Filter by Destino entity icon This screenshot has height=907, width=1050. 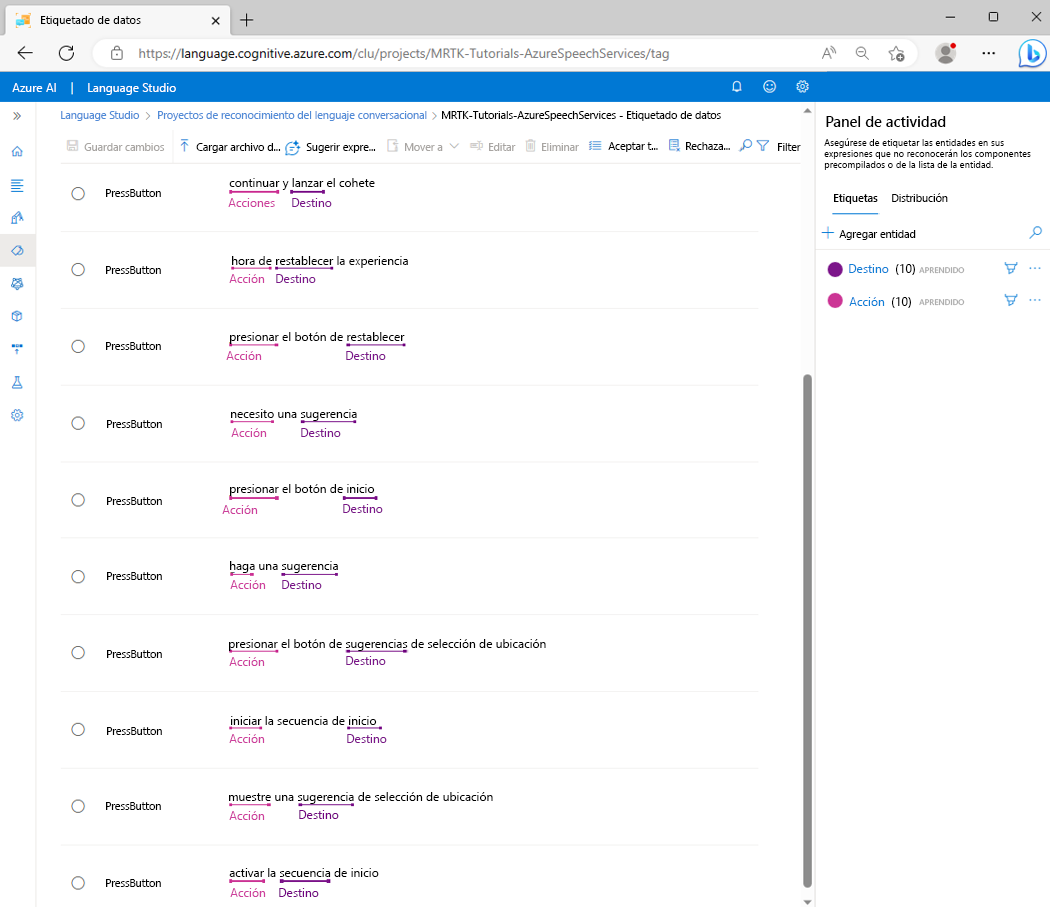pyautogui.click(x=1011, y=268)
